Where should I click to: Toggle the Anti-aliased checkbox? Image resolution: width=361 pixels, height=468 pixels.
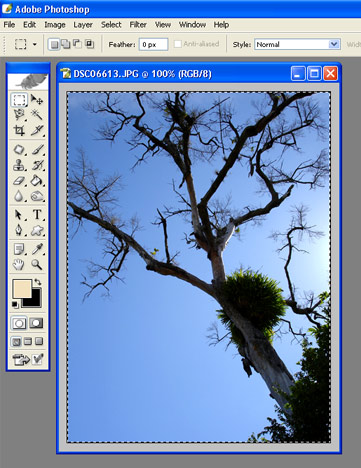[178, 44]
